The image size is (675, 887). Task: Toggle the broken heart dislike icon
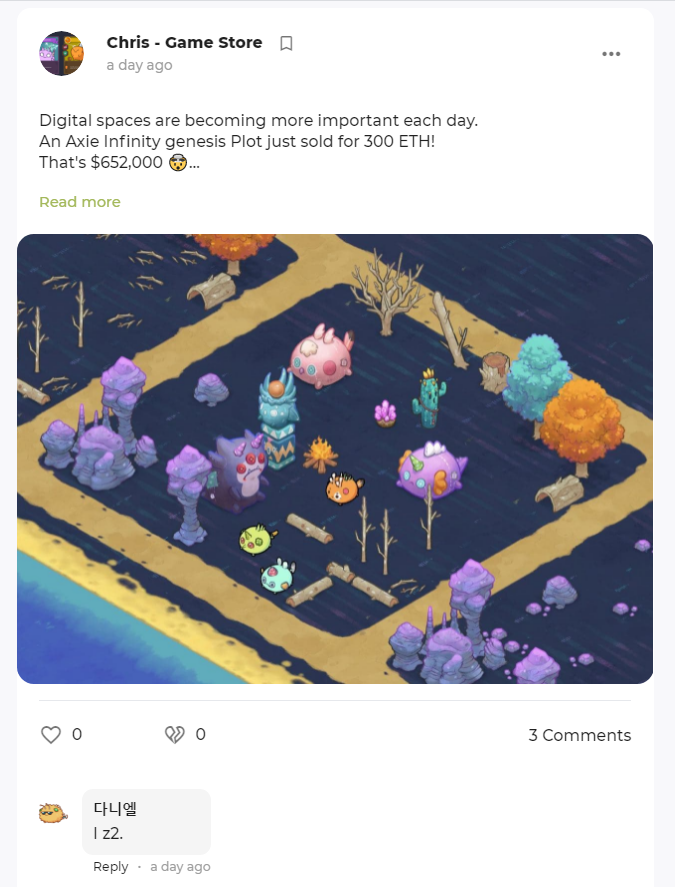coord(174,734)
